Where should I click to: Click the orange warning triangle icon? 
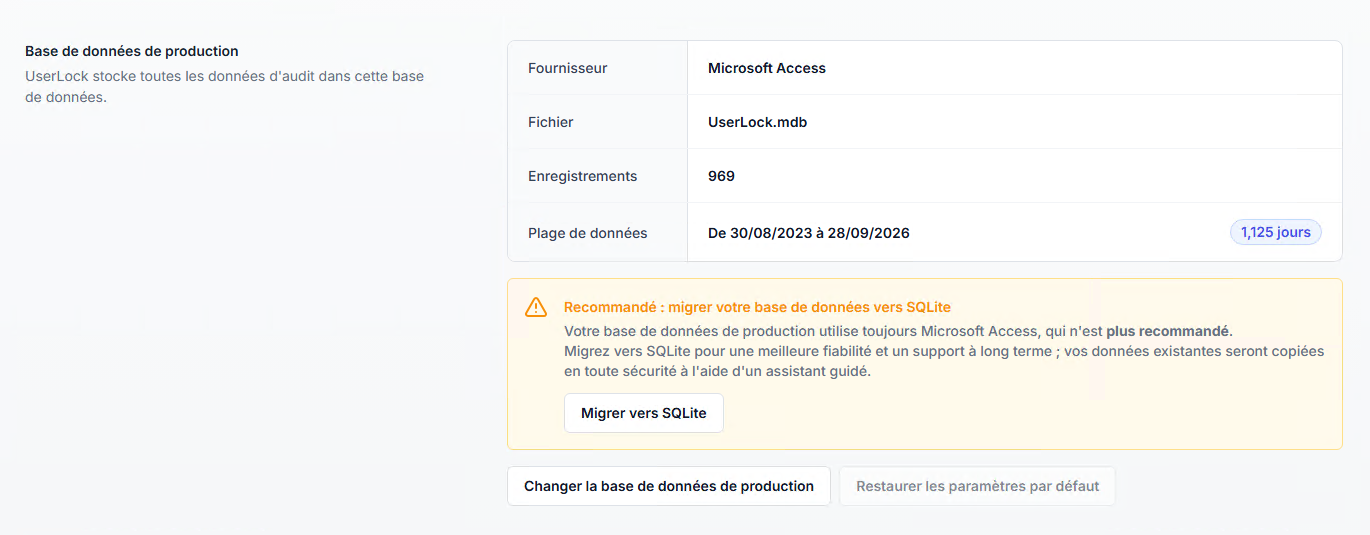click(x=536, y=307)
